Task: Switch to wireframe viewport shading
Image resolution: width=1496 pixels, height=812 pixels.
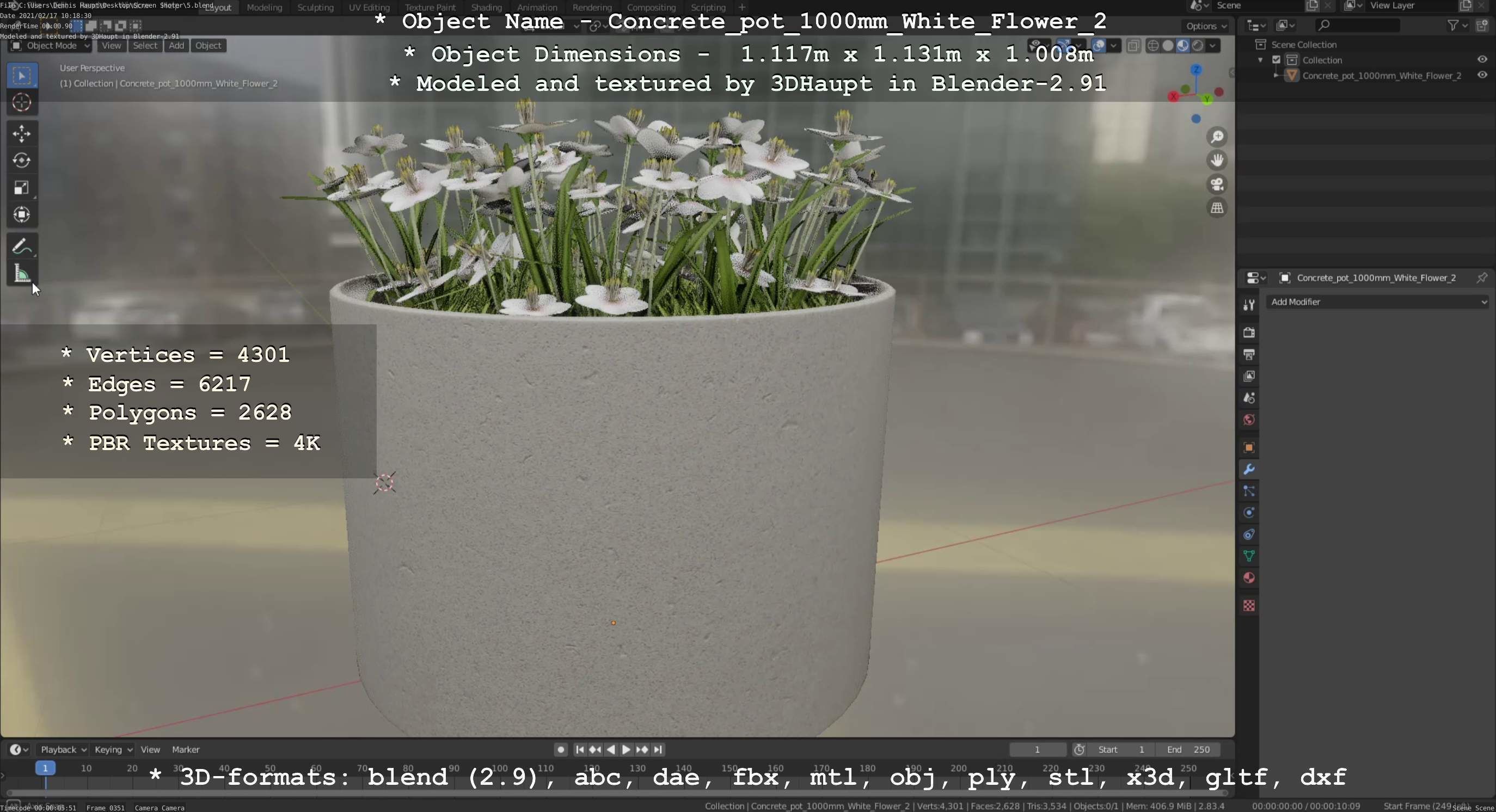Action: tap(1154, 45)
